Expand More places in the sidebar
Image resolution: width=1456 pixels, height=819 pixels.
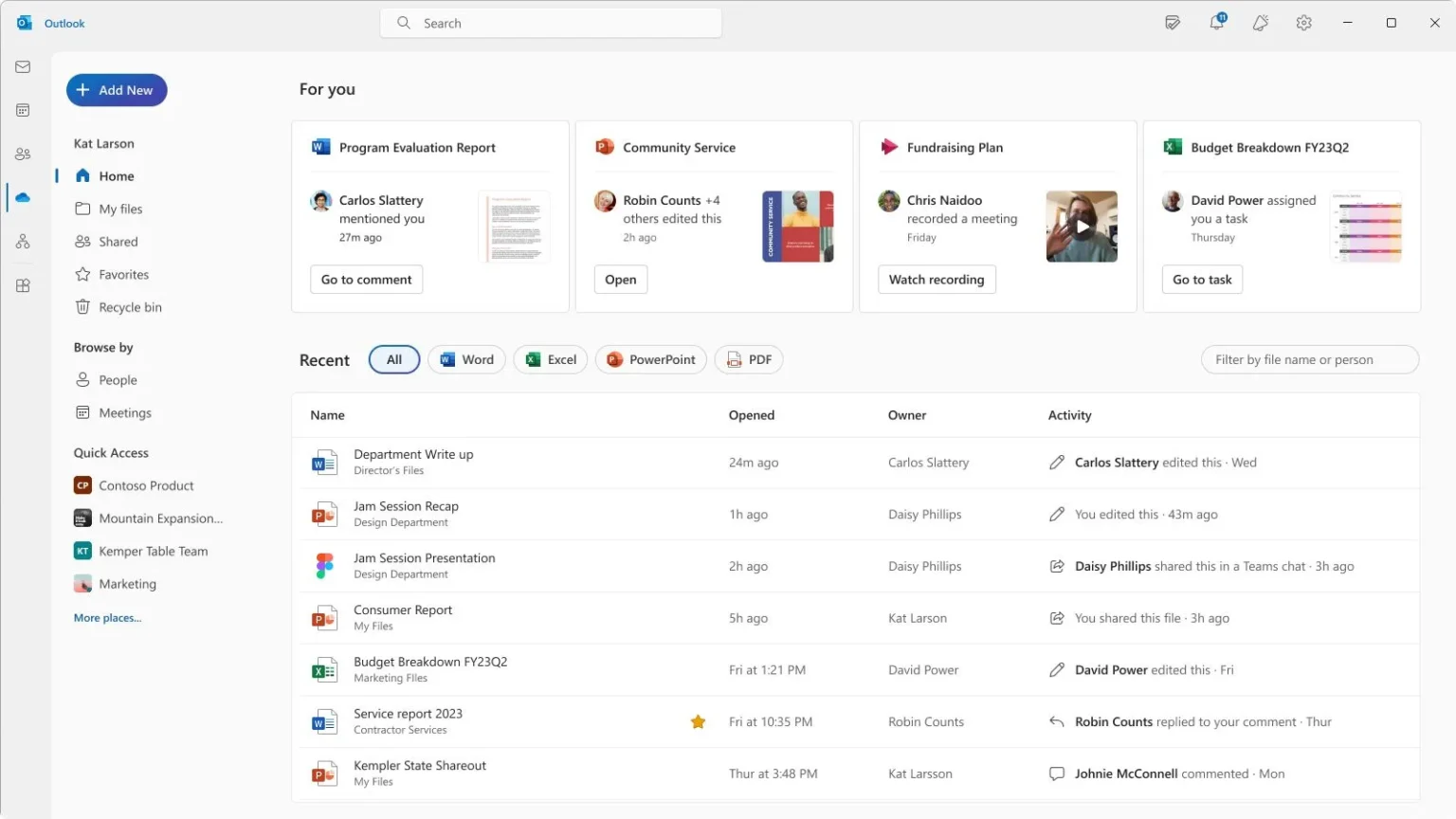(x=107, y=617)
